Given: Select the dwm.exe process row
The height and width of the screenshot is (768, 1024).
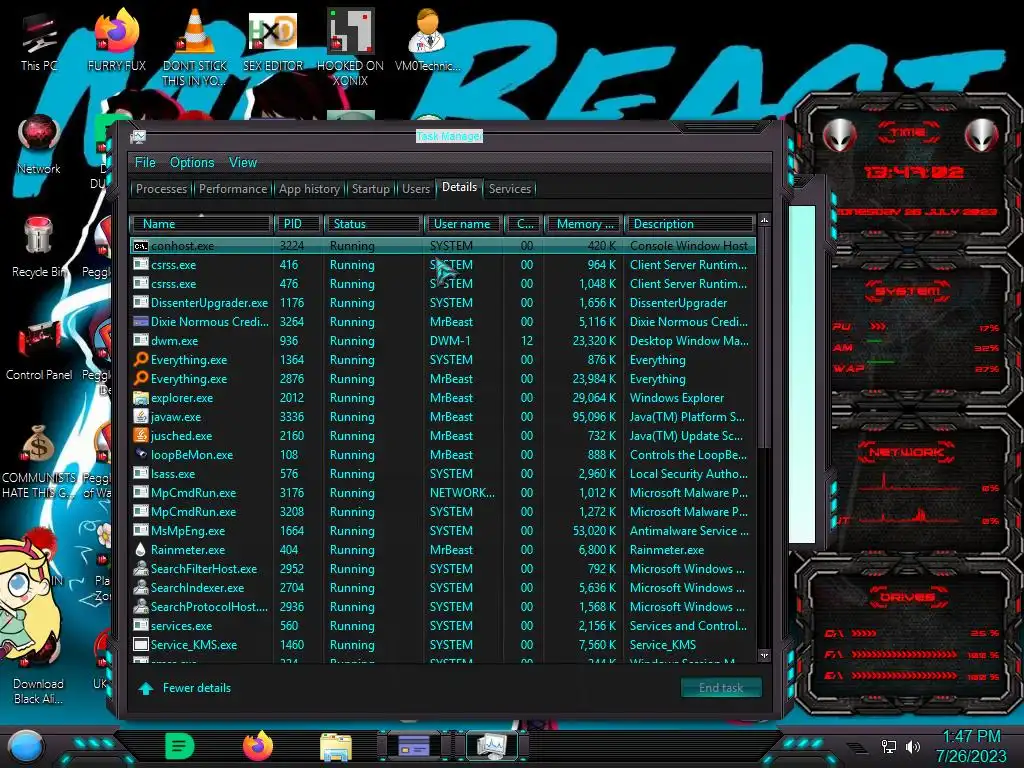Looking at the screenshot, I should (443, 341).
